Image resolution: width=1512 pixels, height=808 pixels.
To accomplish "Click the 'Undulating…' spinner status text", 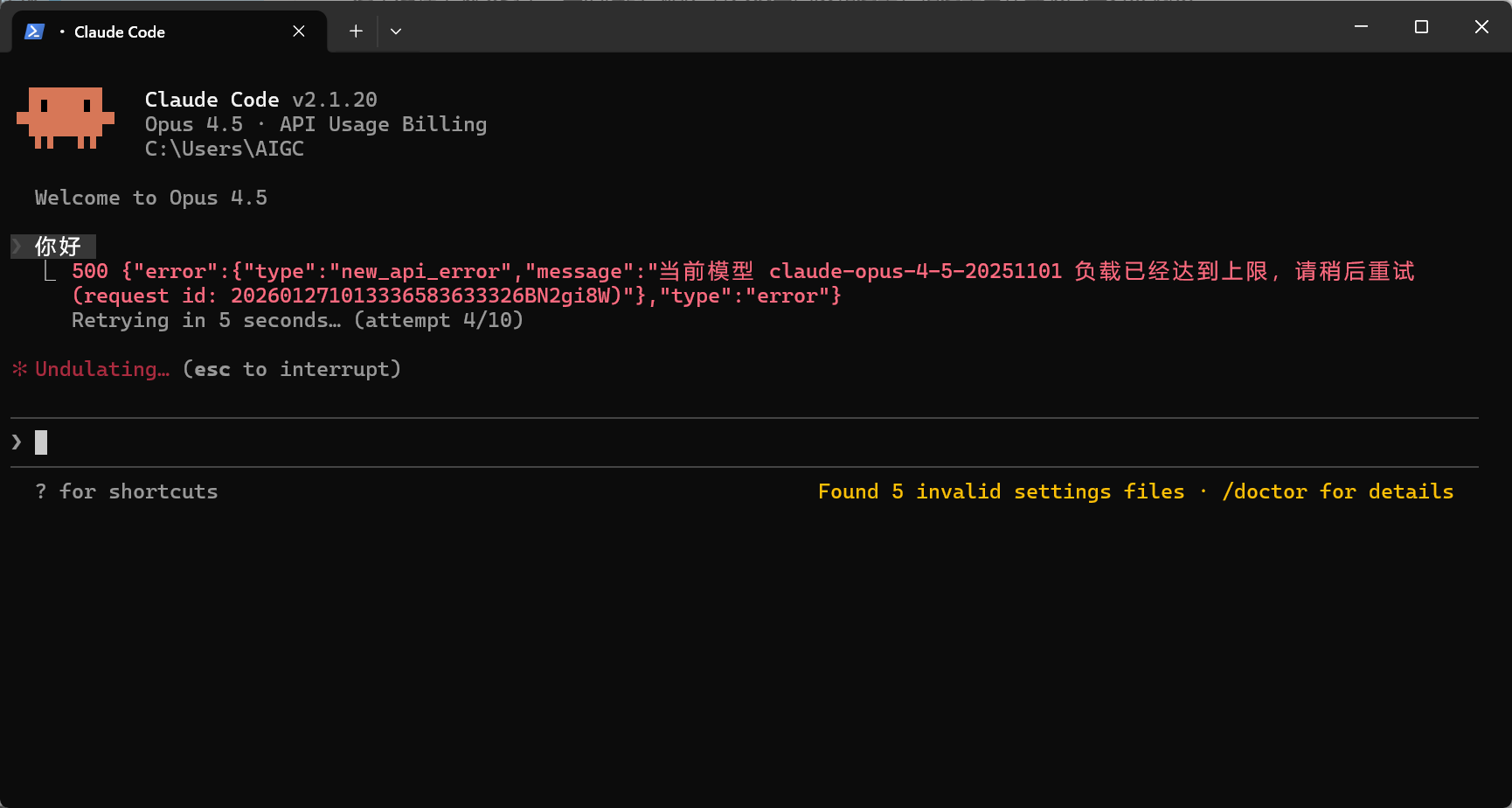I will coord(102,369).
